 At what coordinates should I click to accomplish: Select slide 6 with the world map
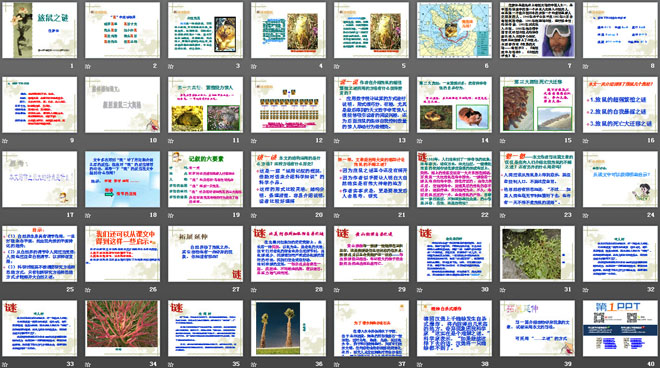click(454, 30)
